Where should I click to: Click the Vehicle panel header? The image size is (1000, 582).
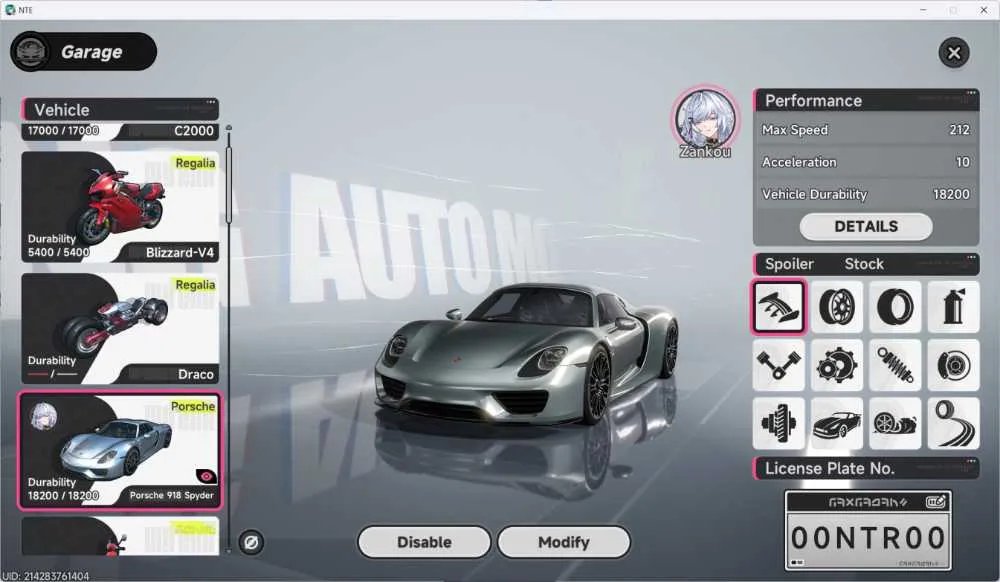pos(120,110)
